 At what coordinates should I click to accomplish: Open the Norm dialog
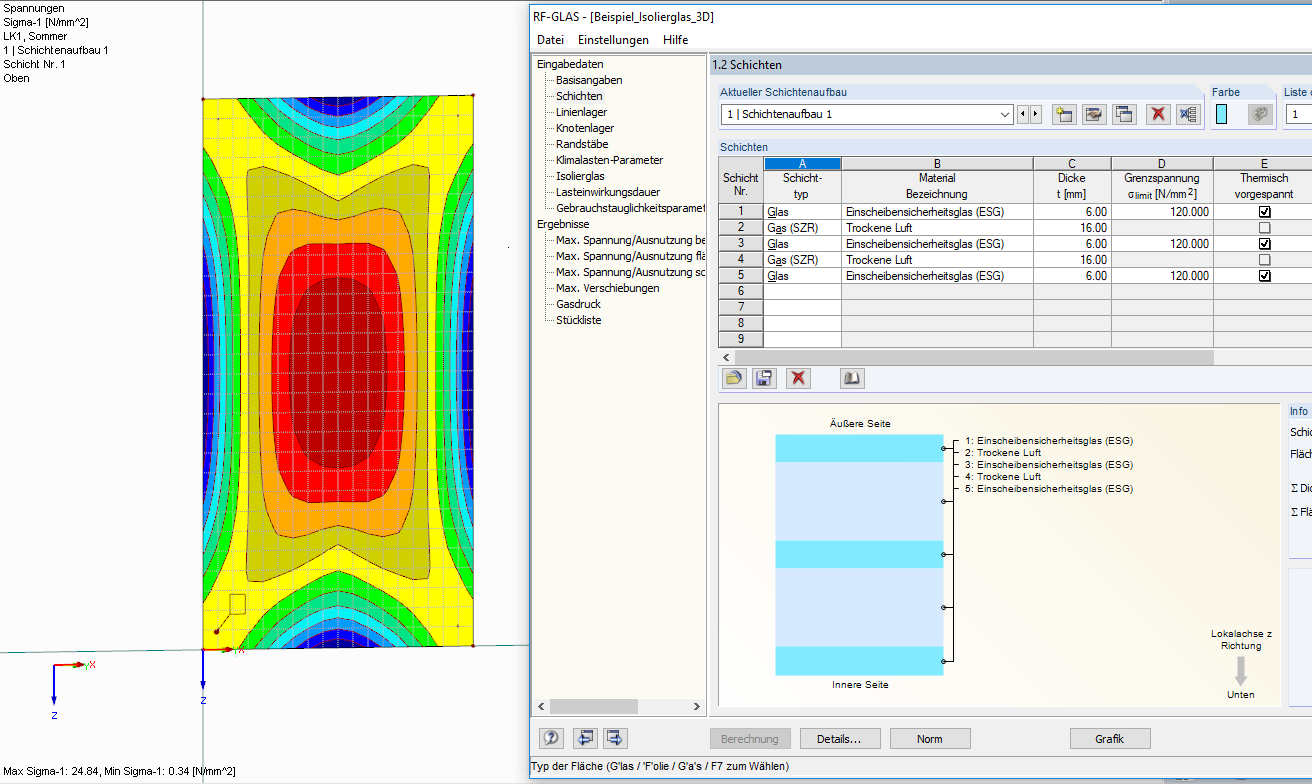pyautogui.click(x=929, y=738)
